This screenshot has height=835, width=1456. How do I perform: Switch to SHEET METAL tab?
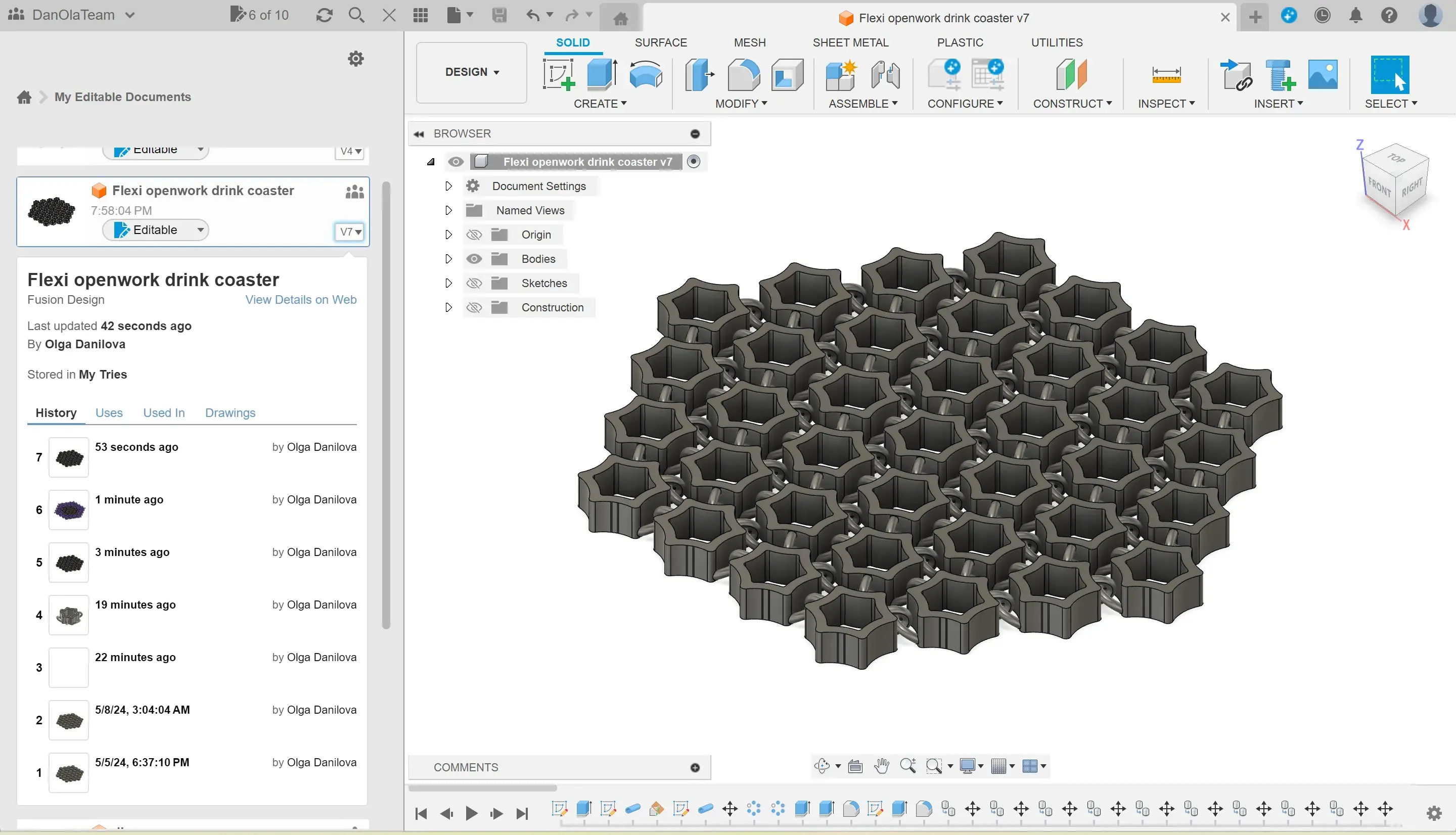[x=850, y=42]
